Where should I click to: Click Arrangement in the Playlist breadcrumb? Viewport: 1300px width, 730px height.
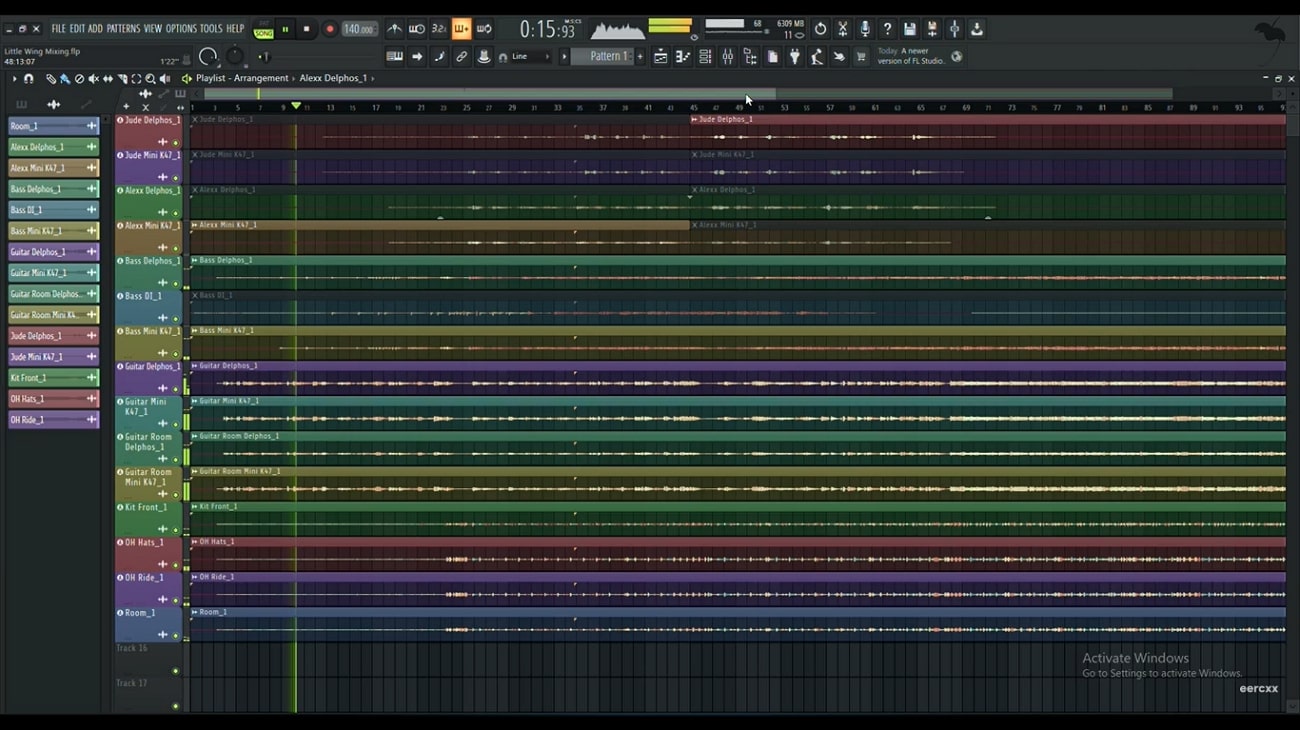point(260,78)
